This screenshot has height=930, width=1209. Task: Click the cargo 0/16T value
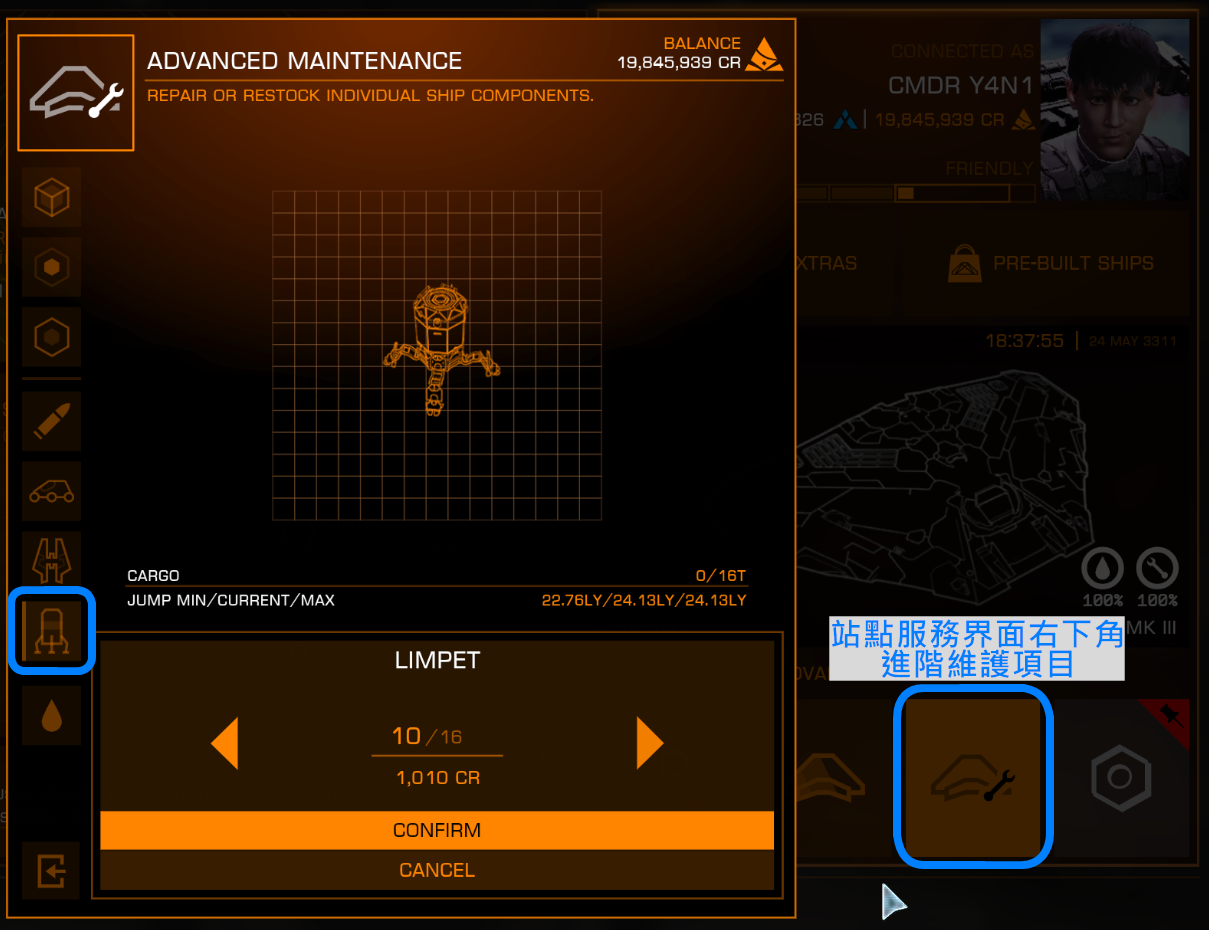721,576
